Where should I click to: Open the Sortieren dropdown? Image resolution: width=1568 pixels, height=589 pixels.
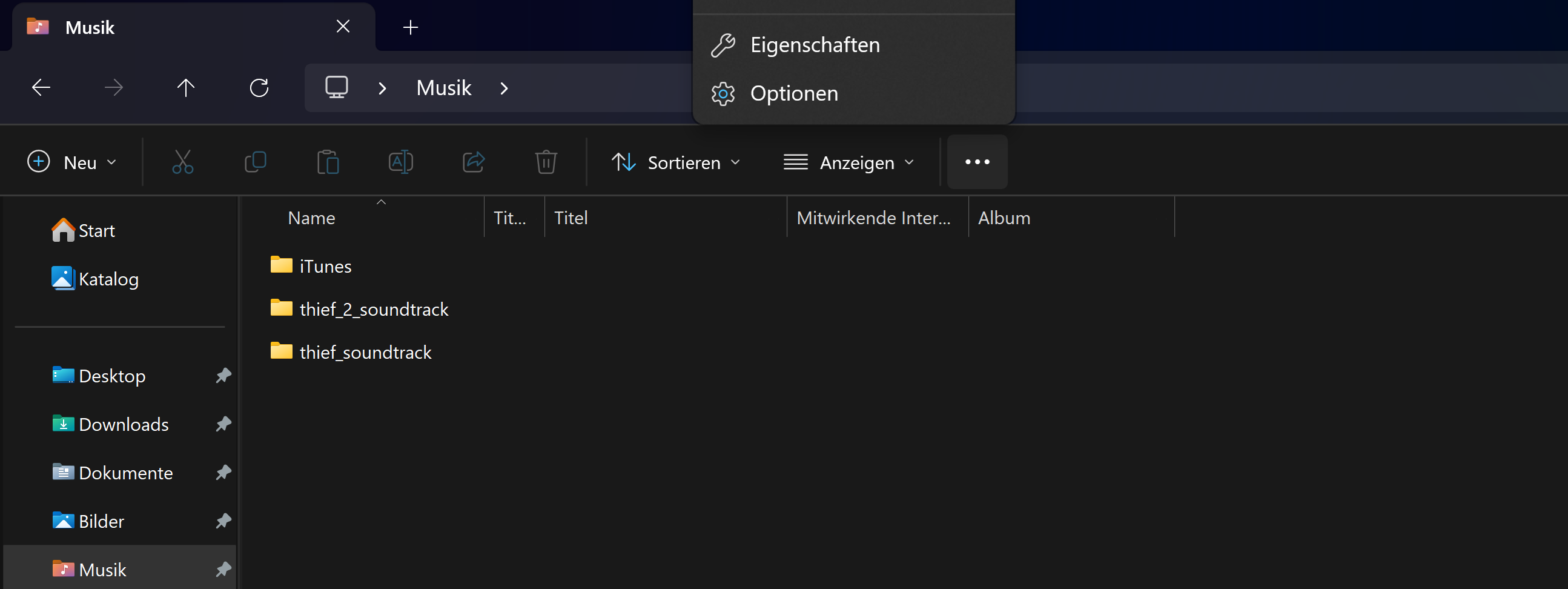tap(676, 162)
